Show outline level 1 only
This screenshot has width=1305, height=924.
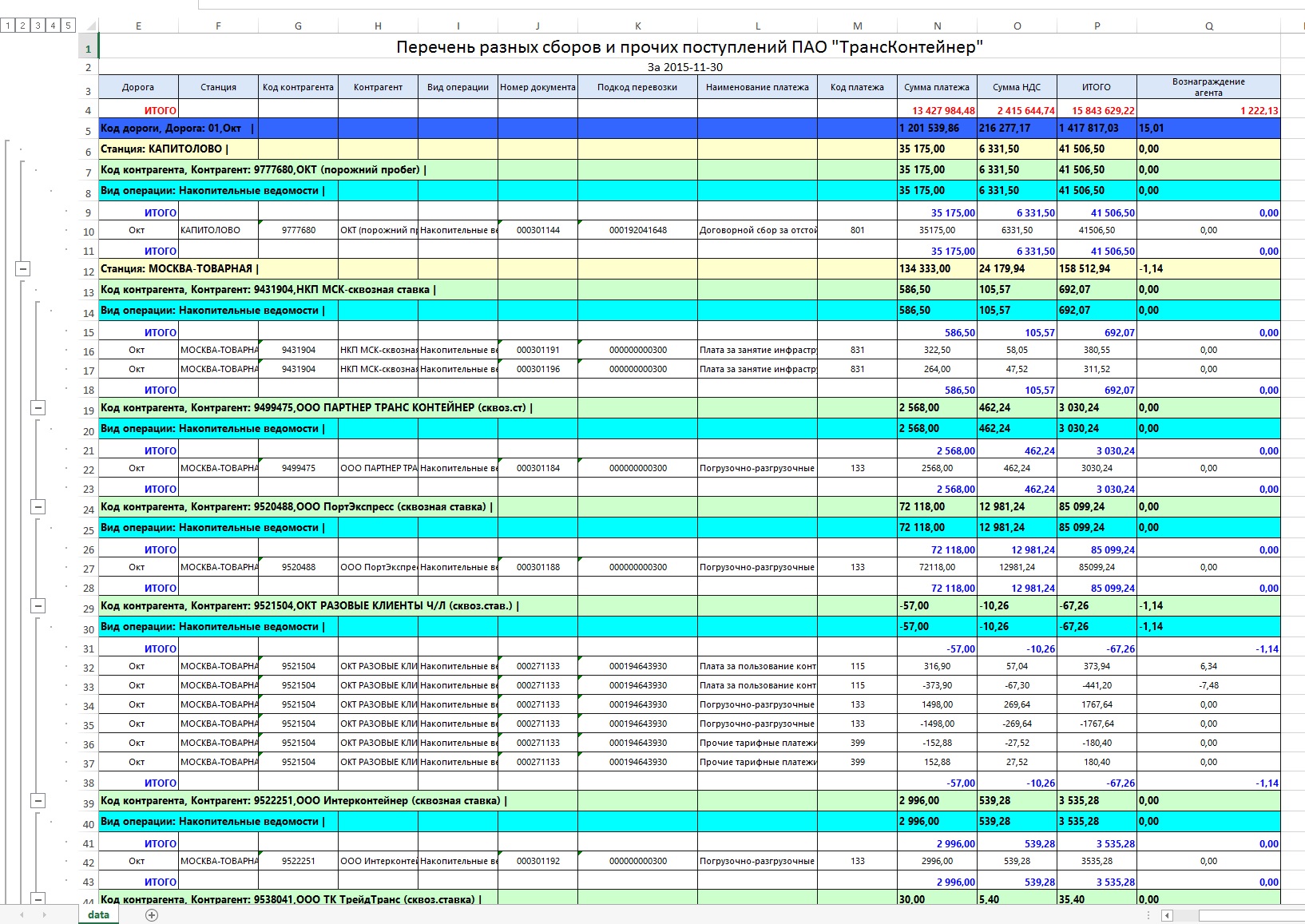7,26
